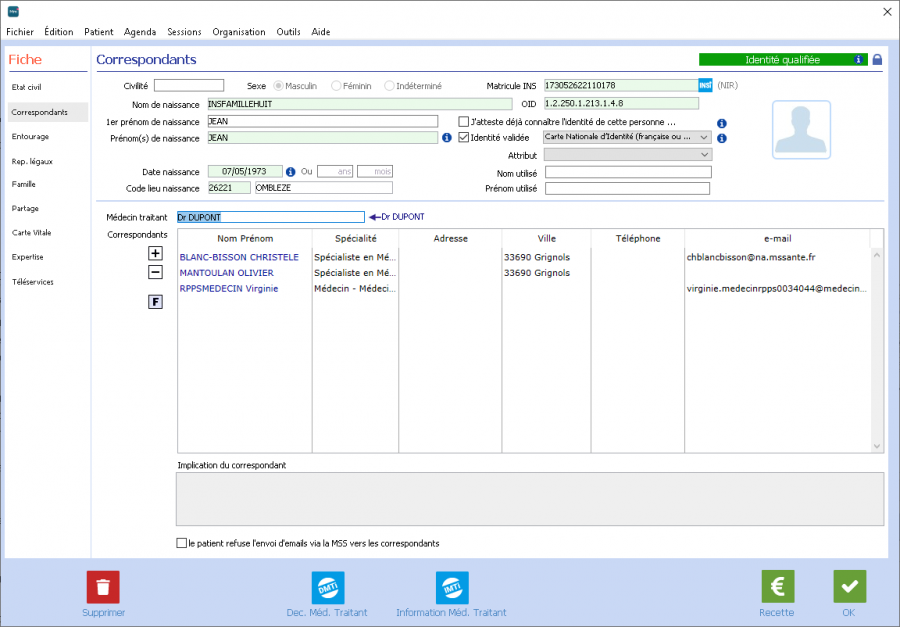Open the Fichier menu
Image resolution: width=900 pixels, height=627 pixels.
coord(20,32)
